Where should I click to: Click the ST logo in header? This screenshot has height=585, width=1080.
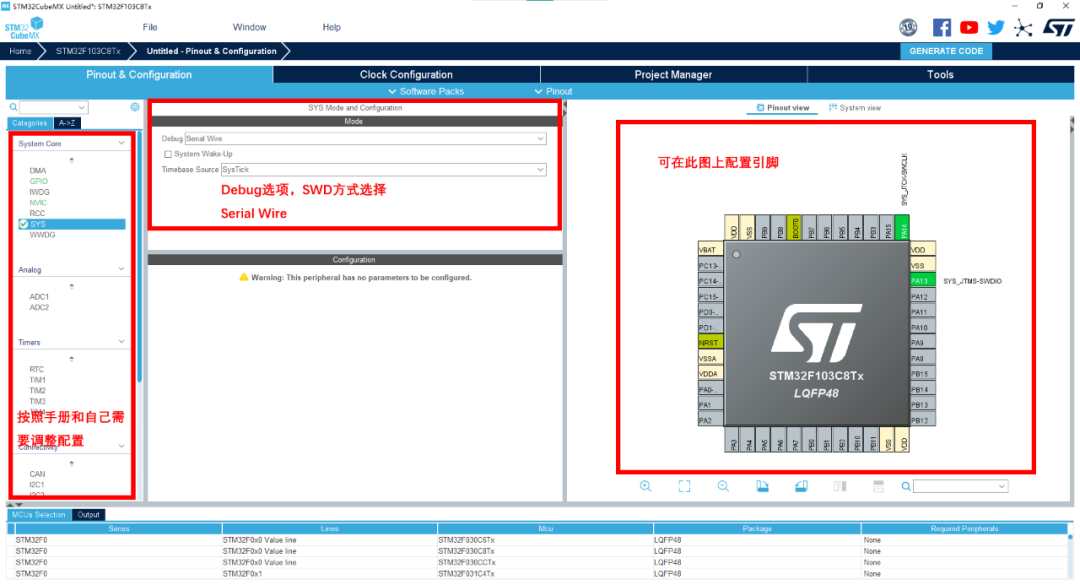(x=1058, y=28)
